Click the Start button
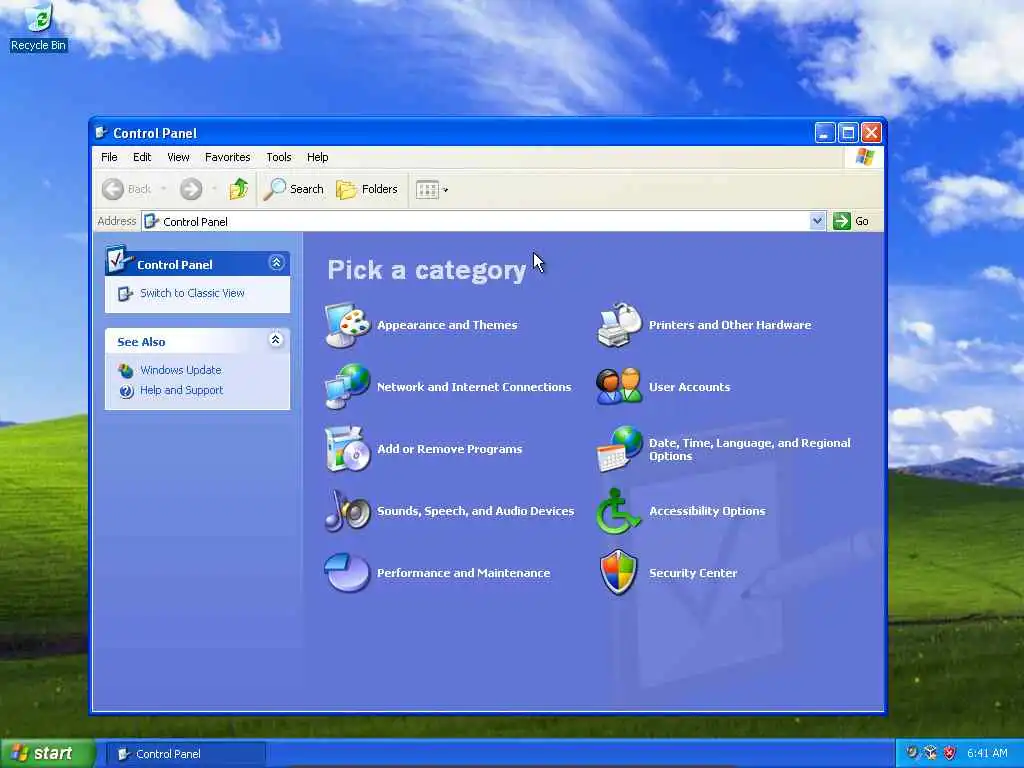This screenshot has width=1024, height=768. pyautogui.click(x=47, y=754)
